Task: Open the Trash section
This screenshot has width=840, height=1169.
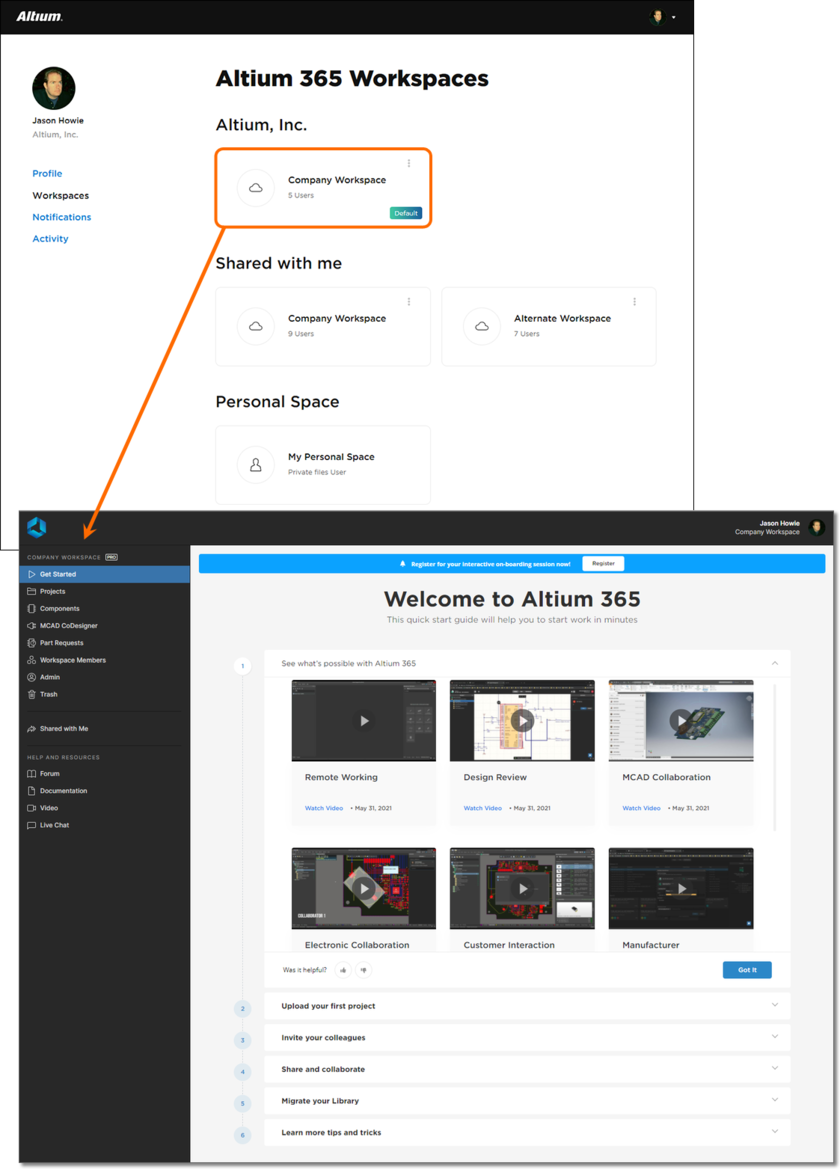Action: pos(47,694)
